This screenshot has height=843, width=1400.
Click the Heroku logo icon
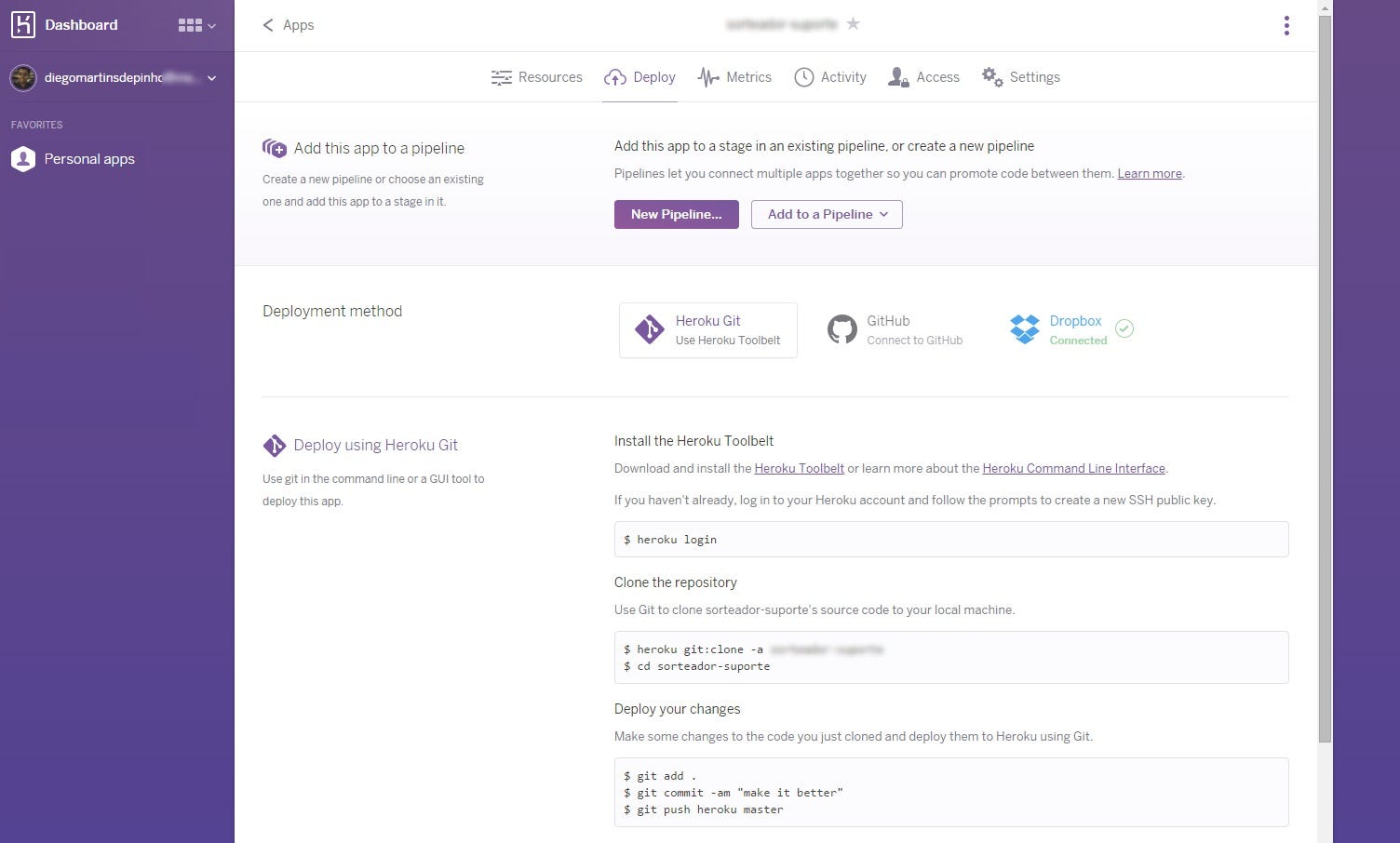click(22, 25)
